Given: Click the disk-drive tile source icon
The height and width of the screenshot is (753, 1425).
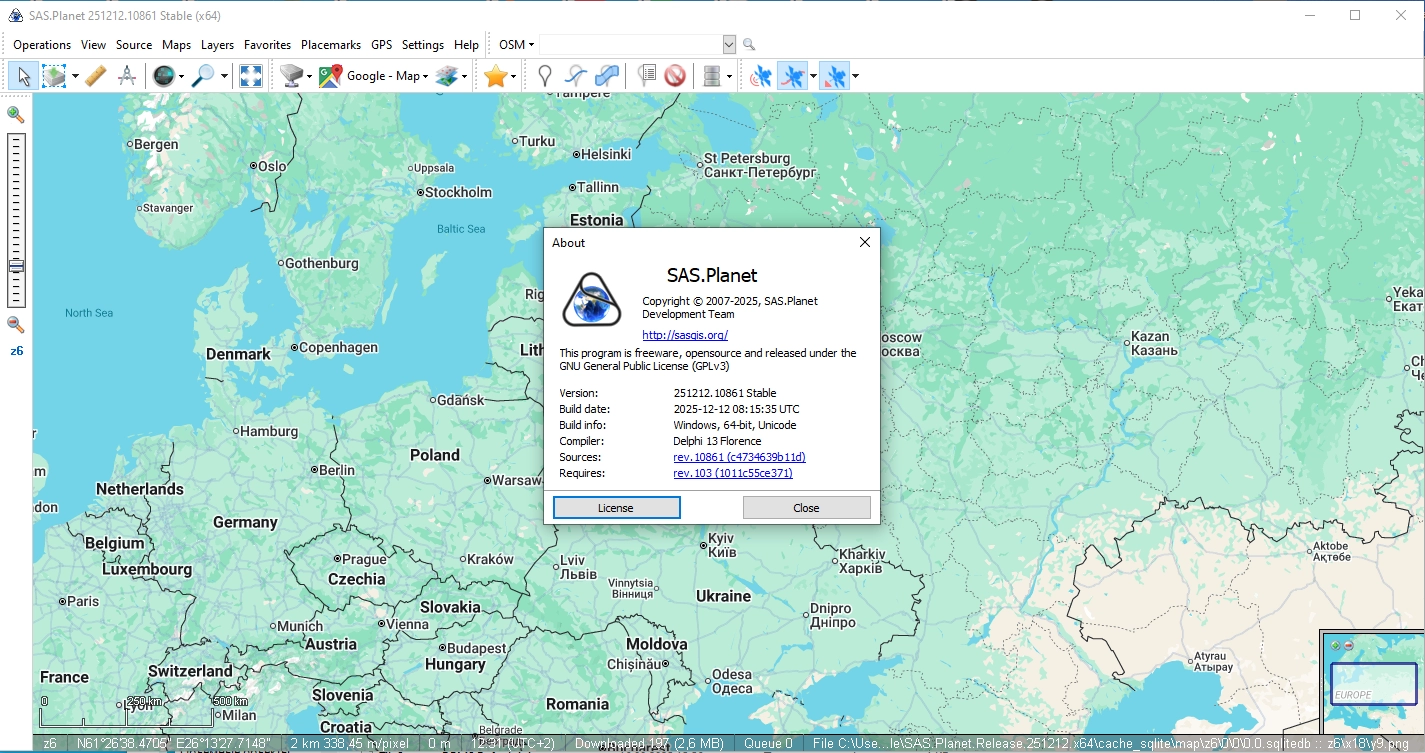Looking at the screenshot, I should (x=292, y=76).
